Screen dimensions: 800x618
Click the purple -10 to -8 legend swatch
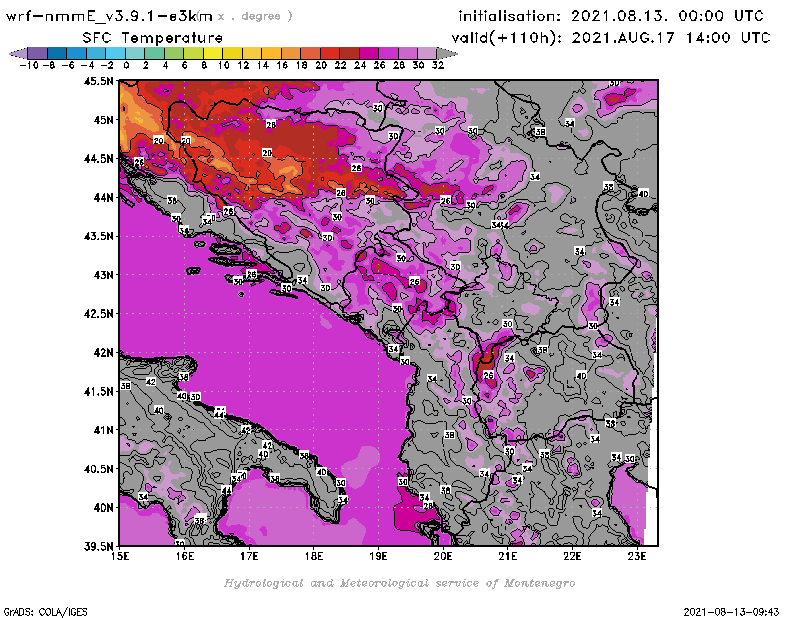(x=38, y=53)
